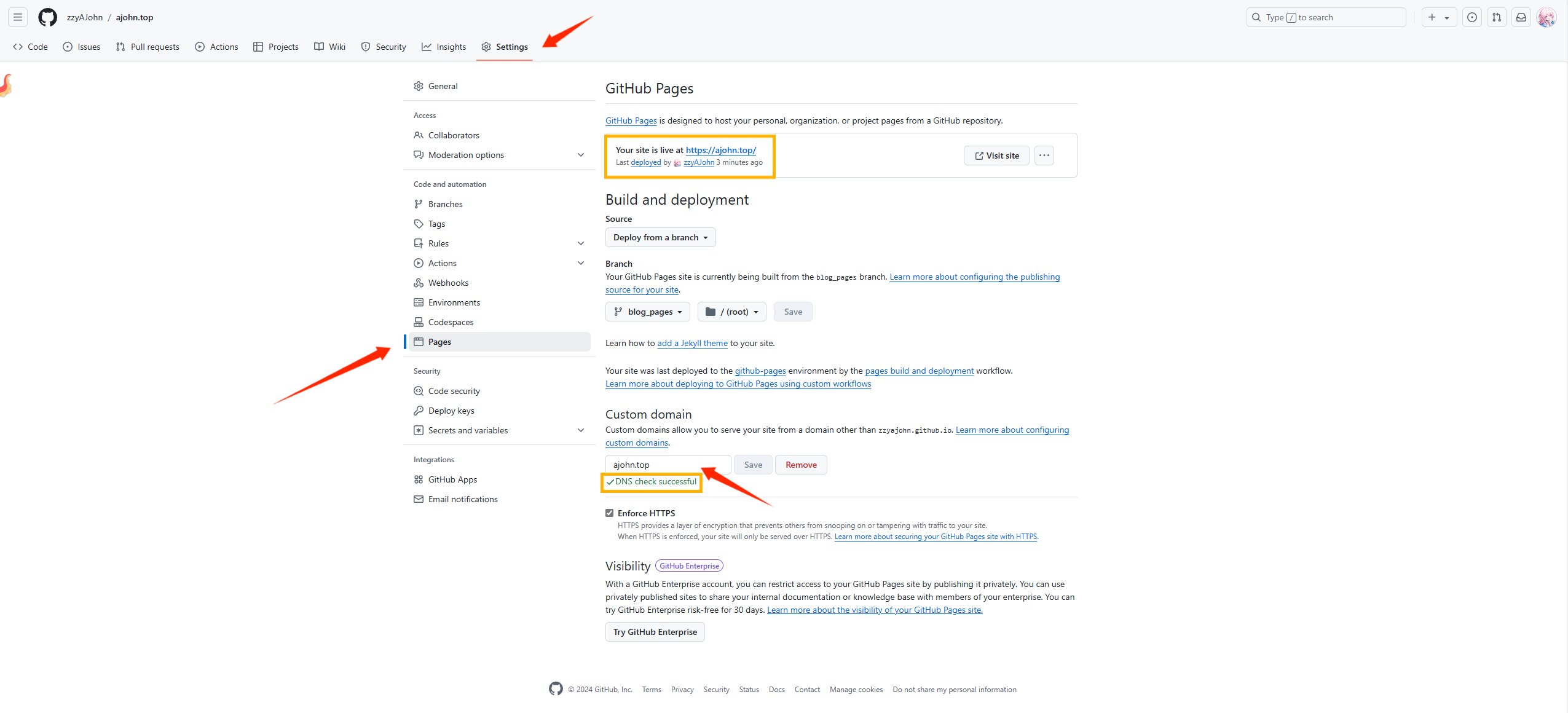Expand the Actions sidebar section
Screen dimensions: 1568x713
coord(580,263)
